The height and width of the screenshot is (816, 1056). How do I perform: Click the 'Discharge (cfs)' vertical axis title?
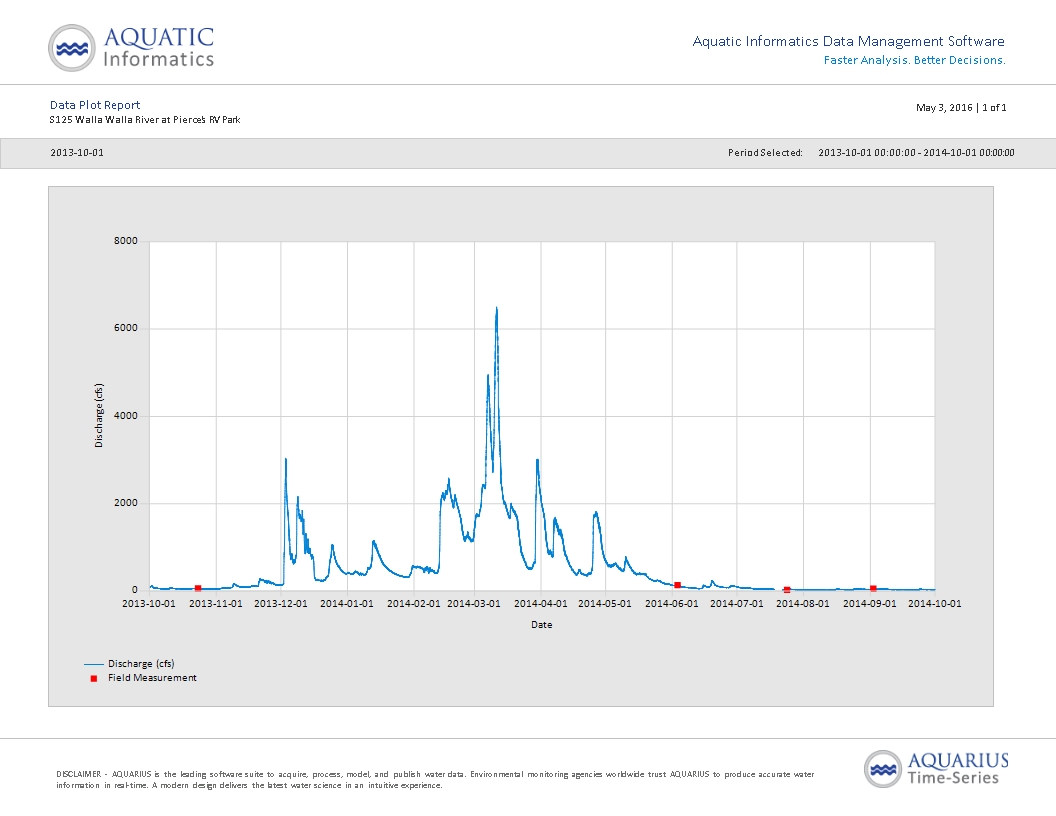click(99, 415)
